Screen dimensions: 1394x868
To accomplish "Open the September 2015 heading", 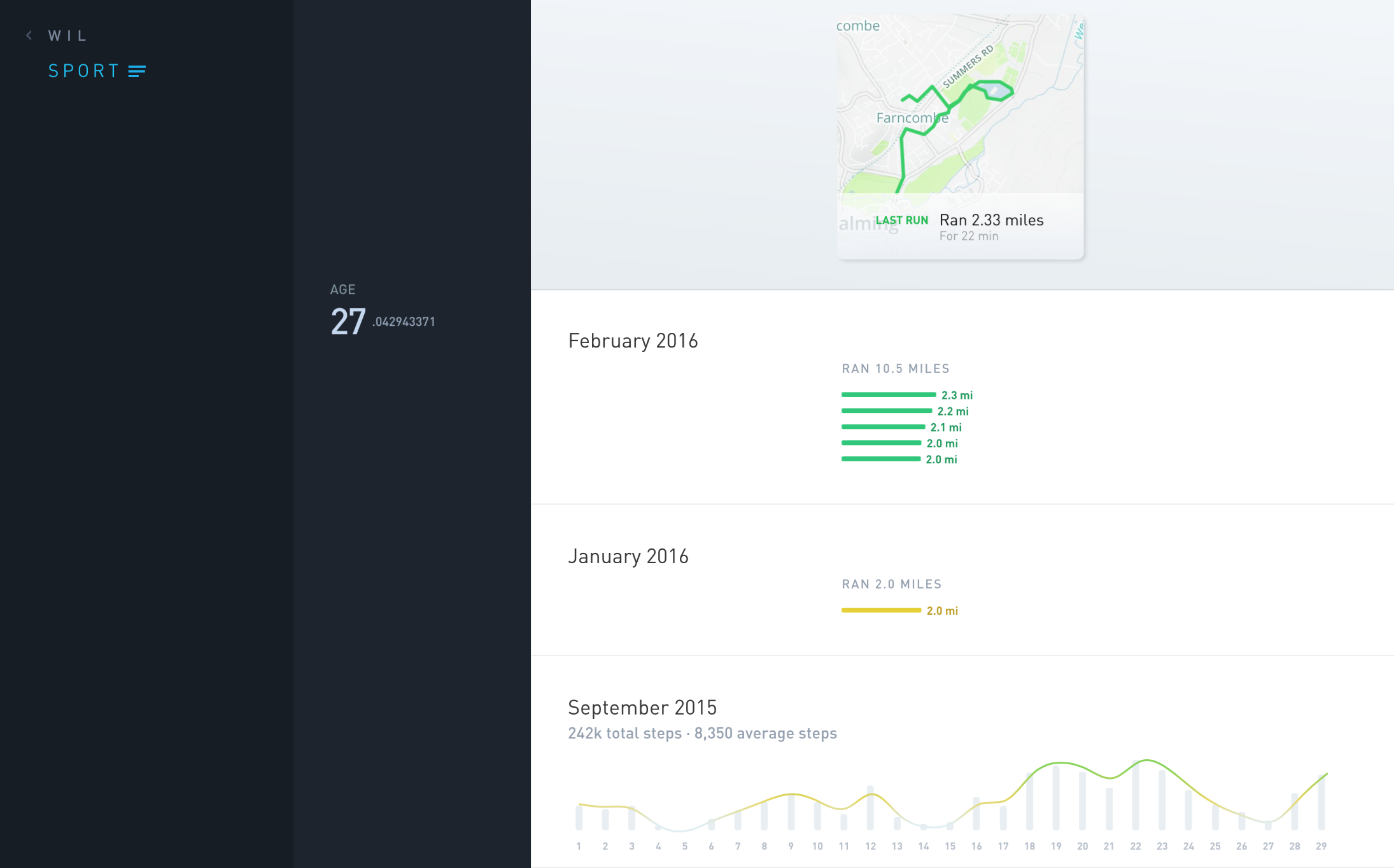I will point(642,708).
